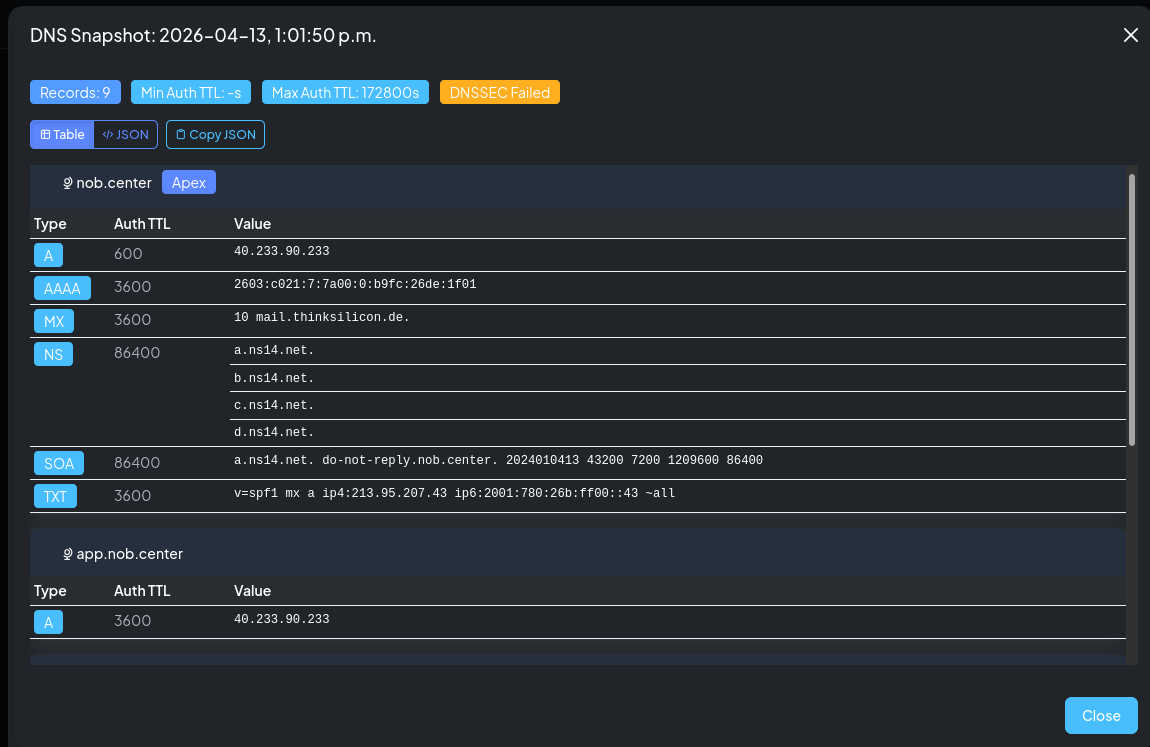Image resolution: width=1150 pixels, height=747 pixels.
Task: Click the Auth TTL value 600
Action: point(128,254)
